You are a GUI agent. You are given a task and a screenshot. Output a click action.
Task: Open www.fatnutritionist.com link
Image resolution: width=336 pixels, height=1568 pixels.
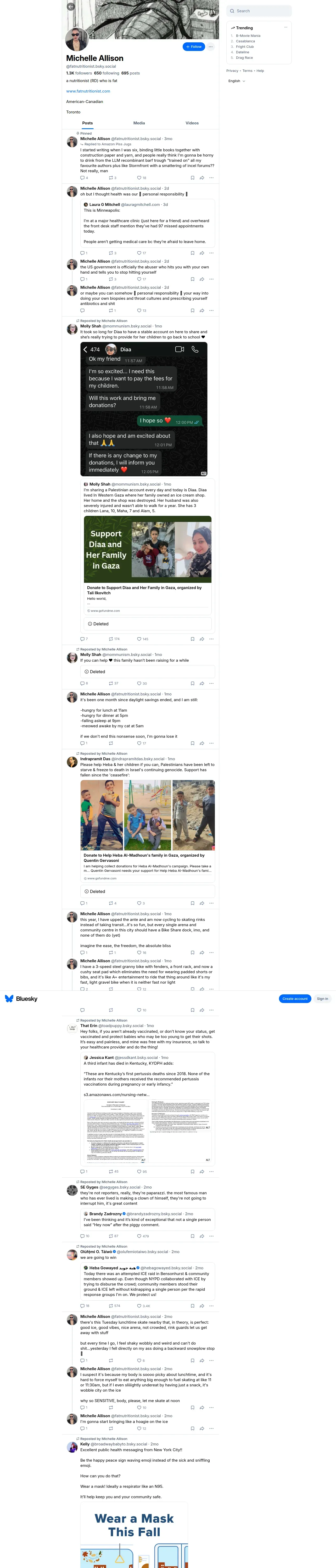pos(88,91)
